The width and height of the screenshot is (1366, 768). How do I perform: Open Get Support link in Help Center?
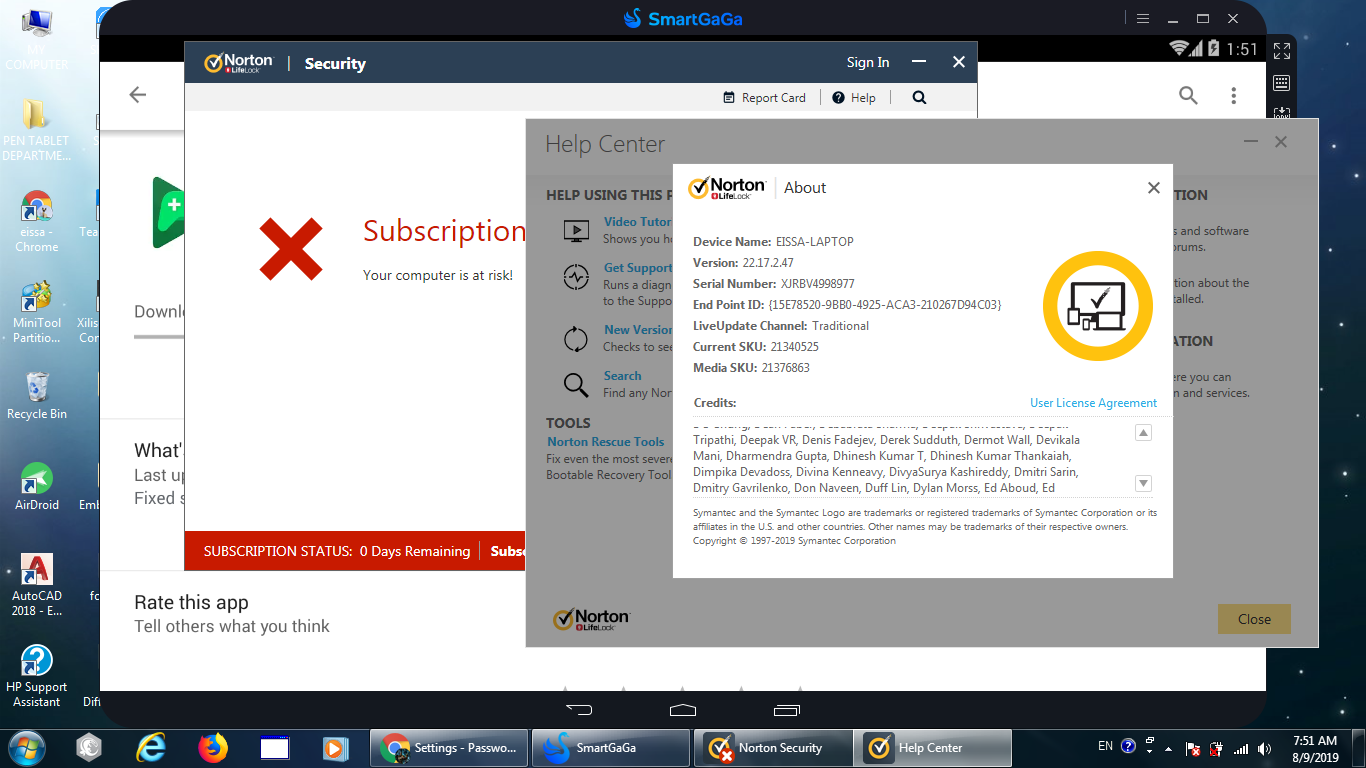[x=638, y=268]
